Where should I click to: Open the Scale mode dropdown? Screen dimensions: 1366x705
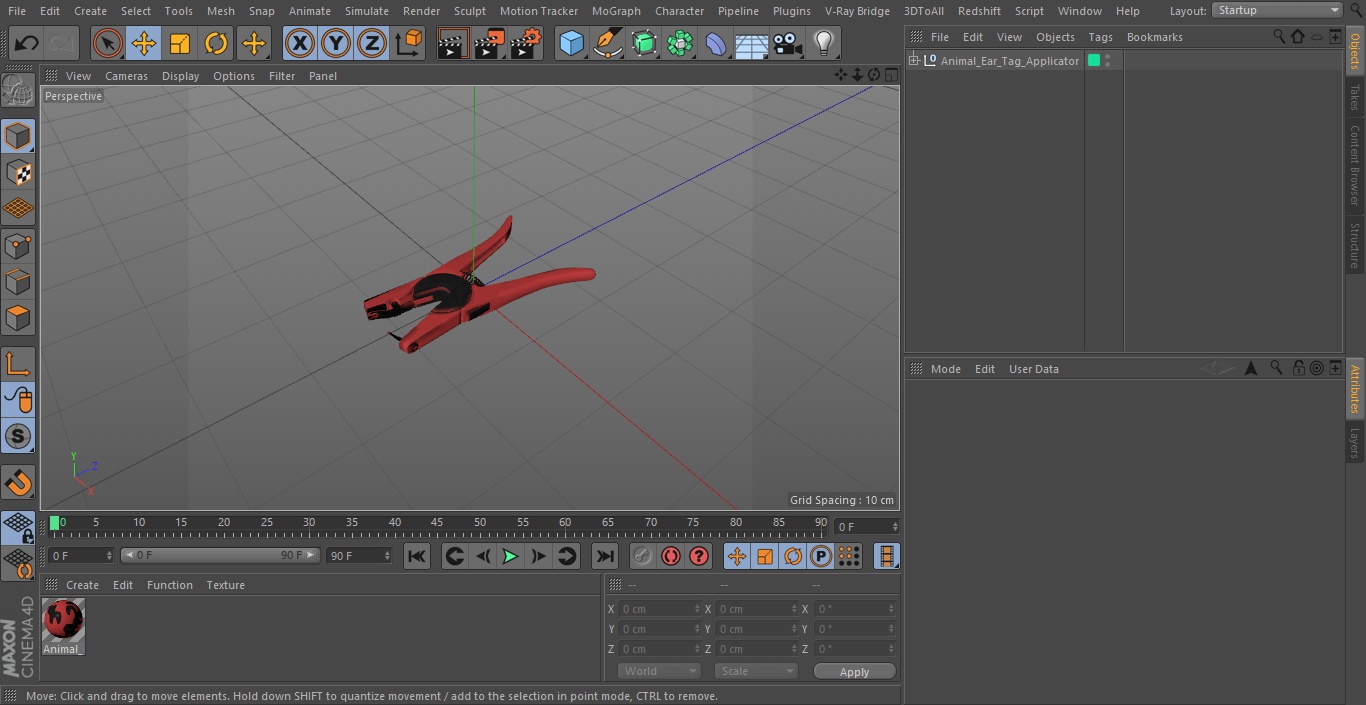tap(756, 672)
